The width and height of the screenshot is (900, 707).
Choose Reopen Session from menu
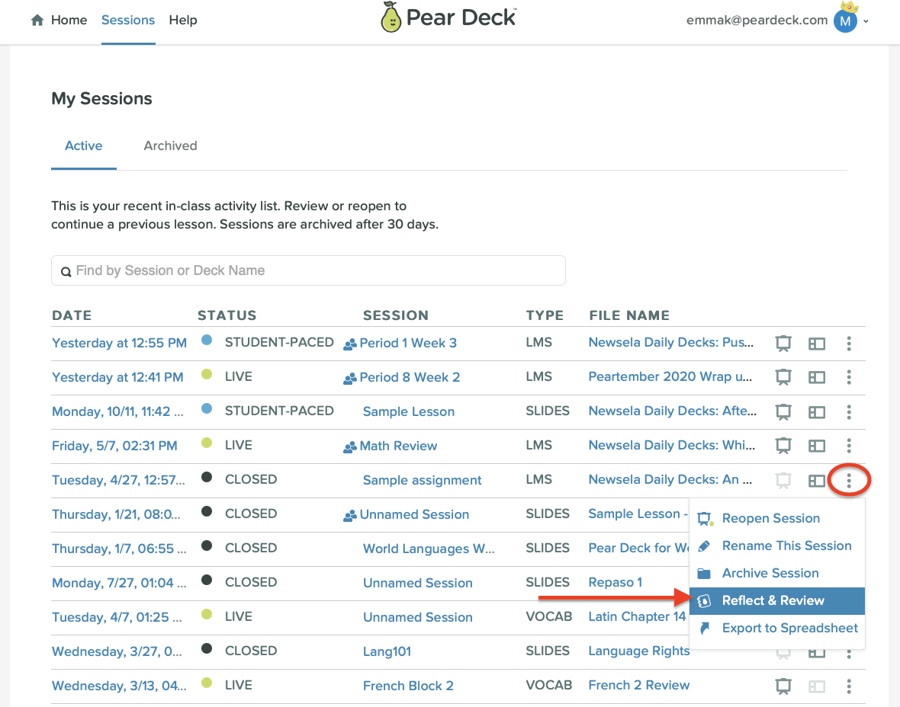click(770, 518)
